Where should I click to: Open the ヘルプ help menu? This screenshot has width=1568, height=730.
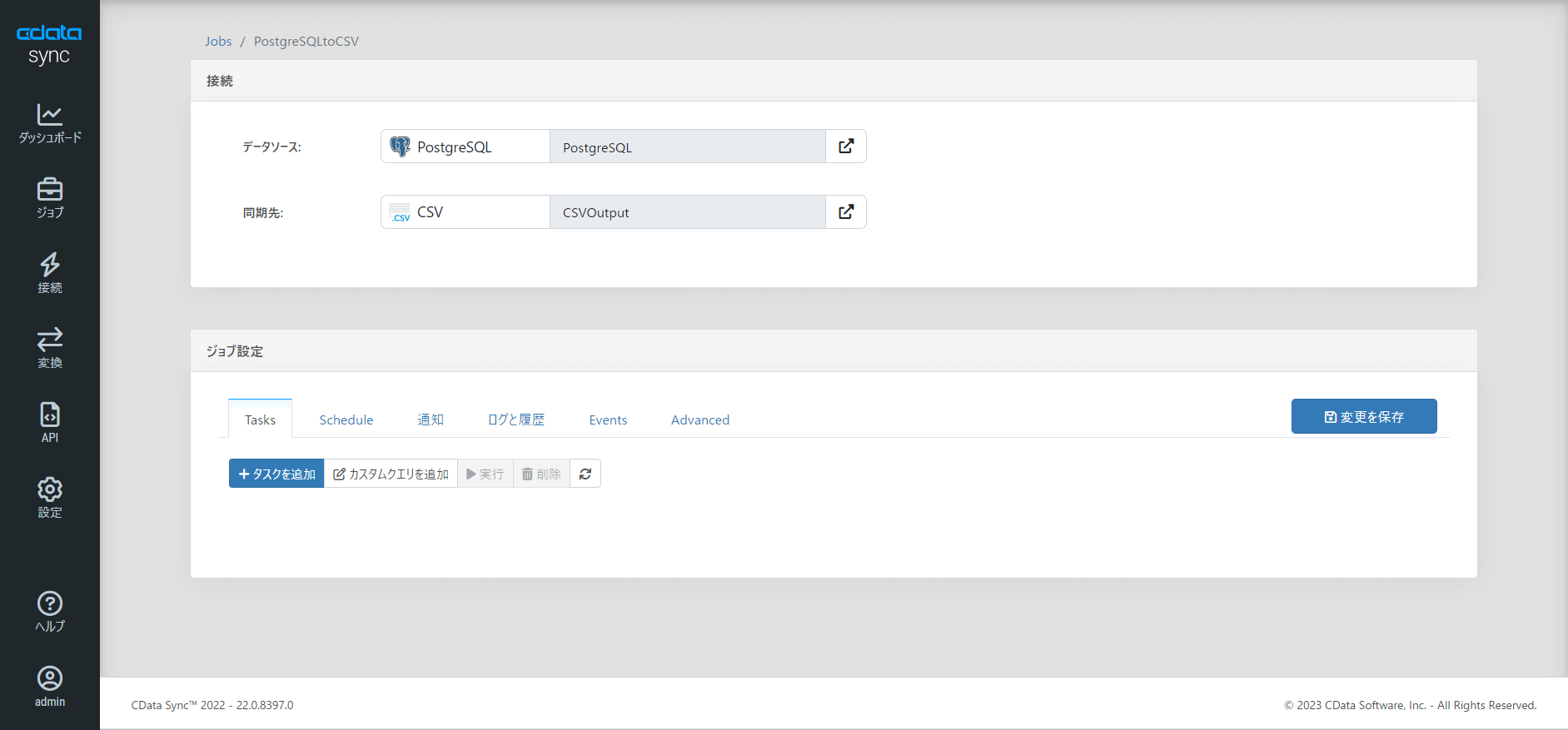pos(50,612)
